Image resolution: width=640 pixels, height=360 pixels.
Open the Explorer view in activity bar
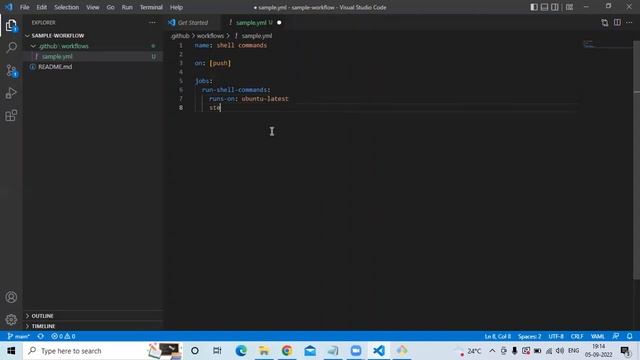[x=11, y=25]
